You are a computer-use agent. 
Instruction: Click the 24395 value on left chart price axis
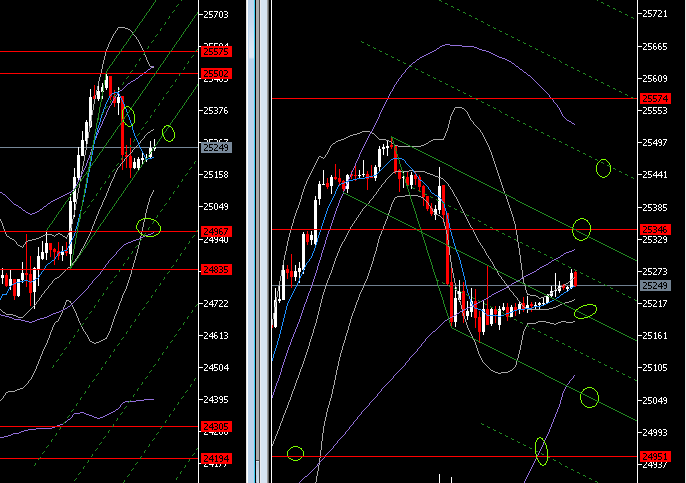(216, 399)
